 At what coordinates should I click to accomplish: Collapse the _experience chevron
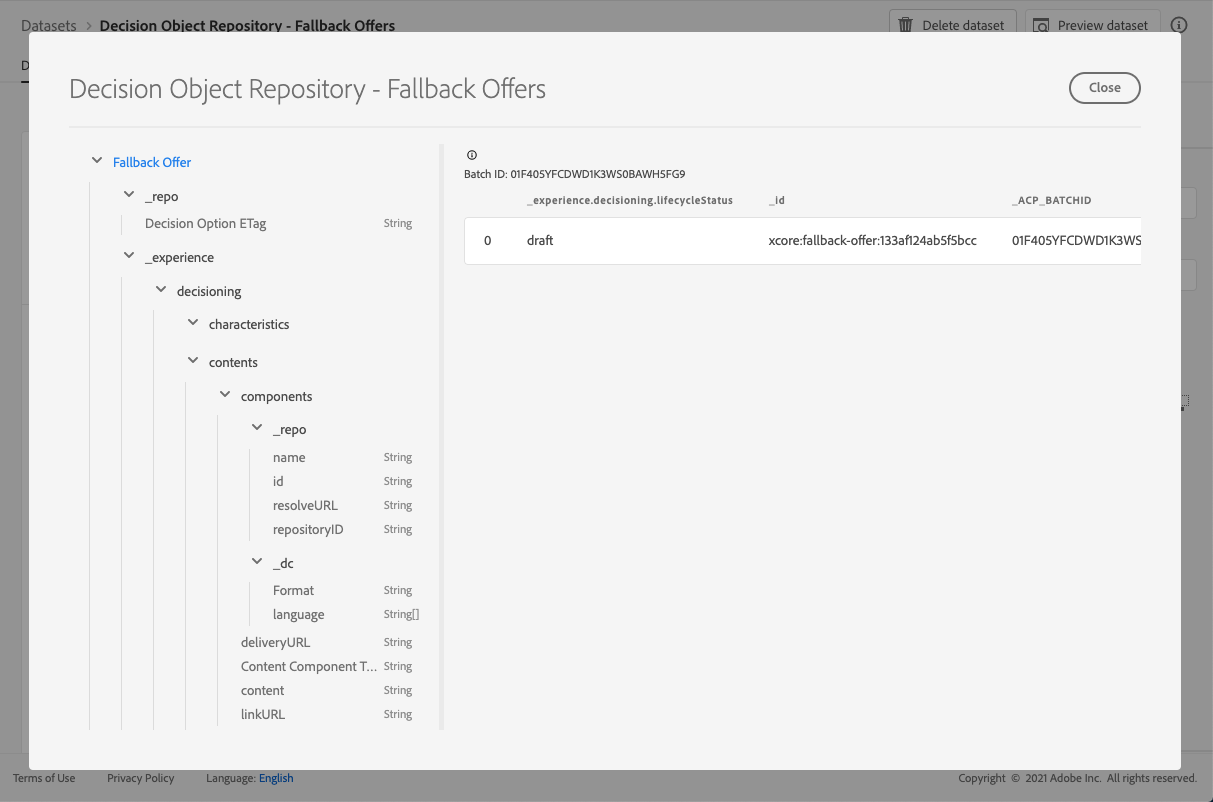(x=129, y=256)
